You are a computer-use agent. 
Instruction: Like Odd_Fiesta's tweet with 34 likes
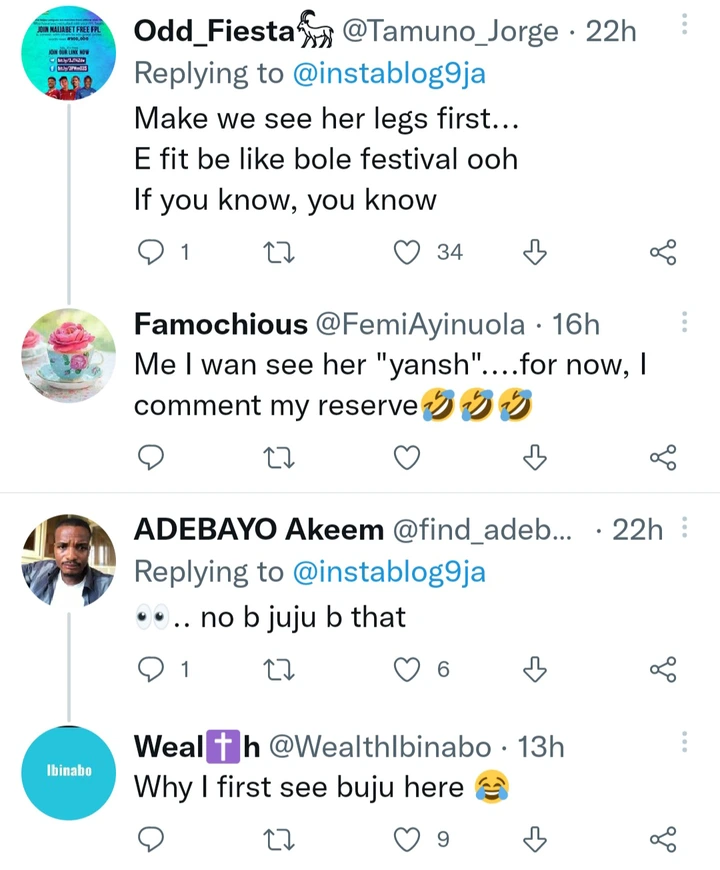coord(407,253)
